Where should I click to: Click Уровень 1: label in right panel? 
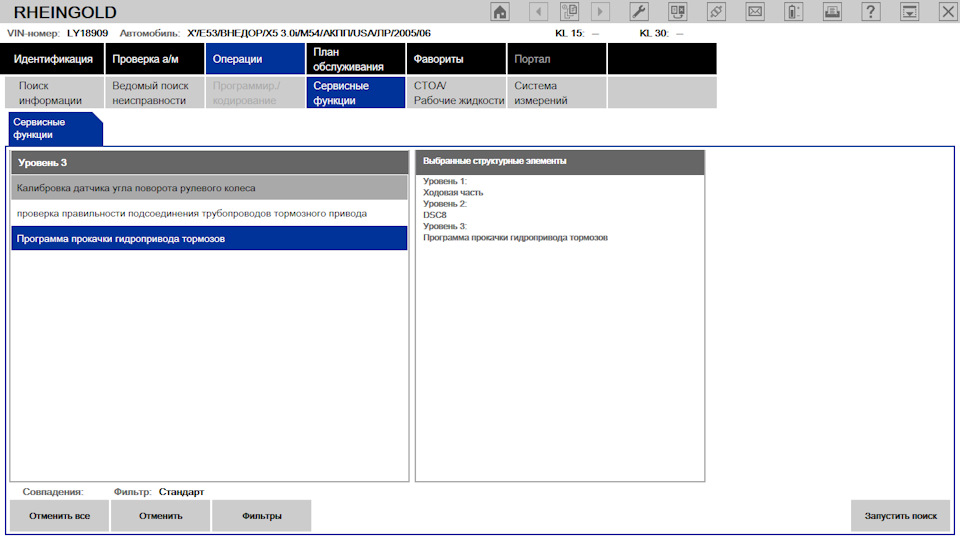445,181
